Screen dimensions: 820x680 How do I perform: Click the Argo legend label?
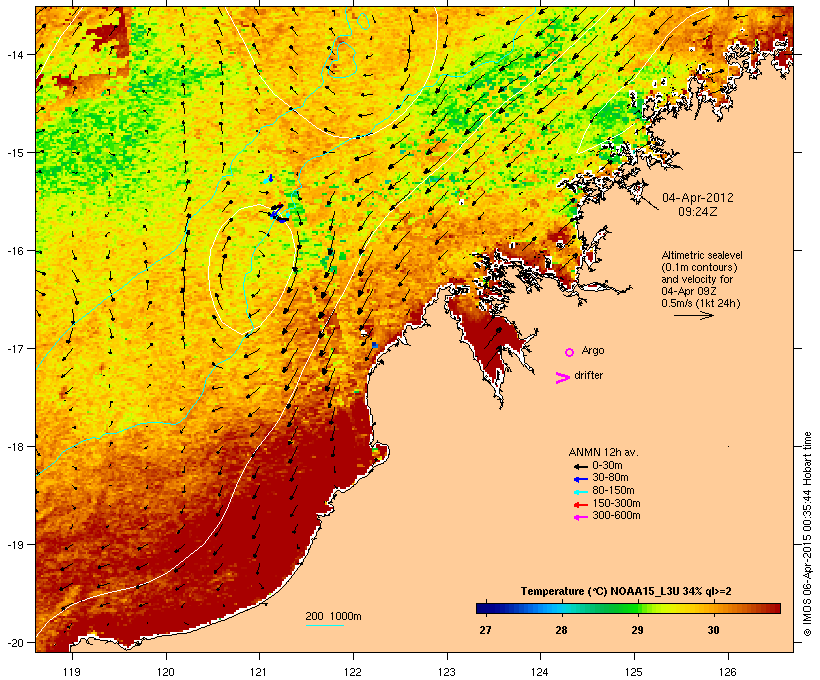pyautogui.click(x=593, y=350)
